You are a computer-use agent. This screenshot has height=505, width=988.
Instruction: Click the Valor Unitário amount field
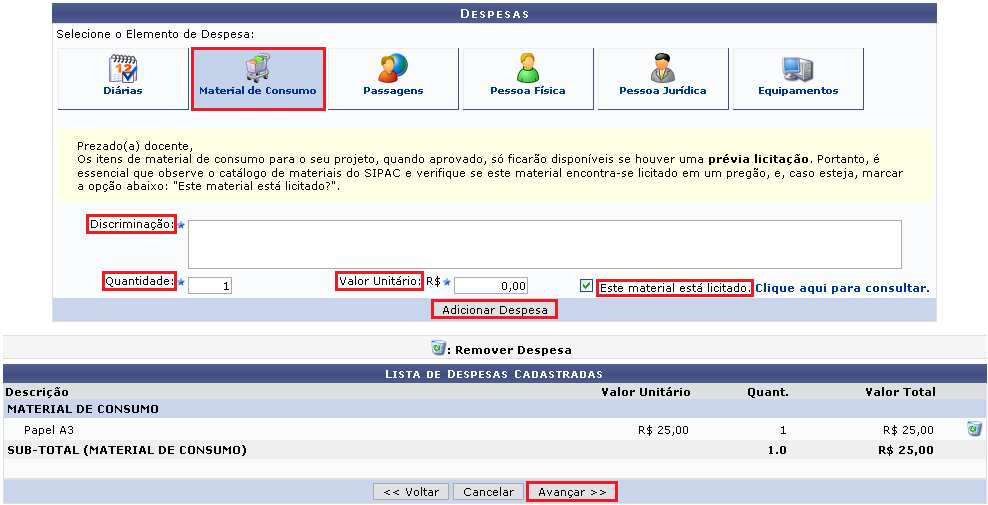pyautogui.click(x=491, y=286)
